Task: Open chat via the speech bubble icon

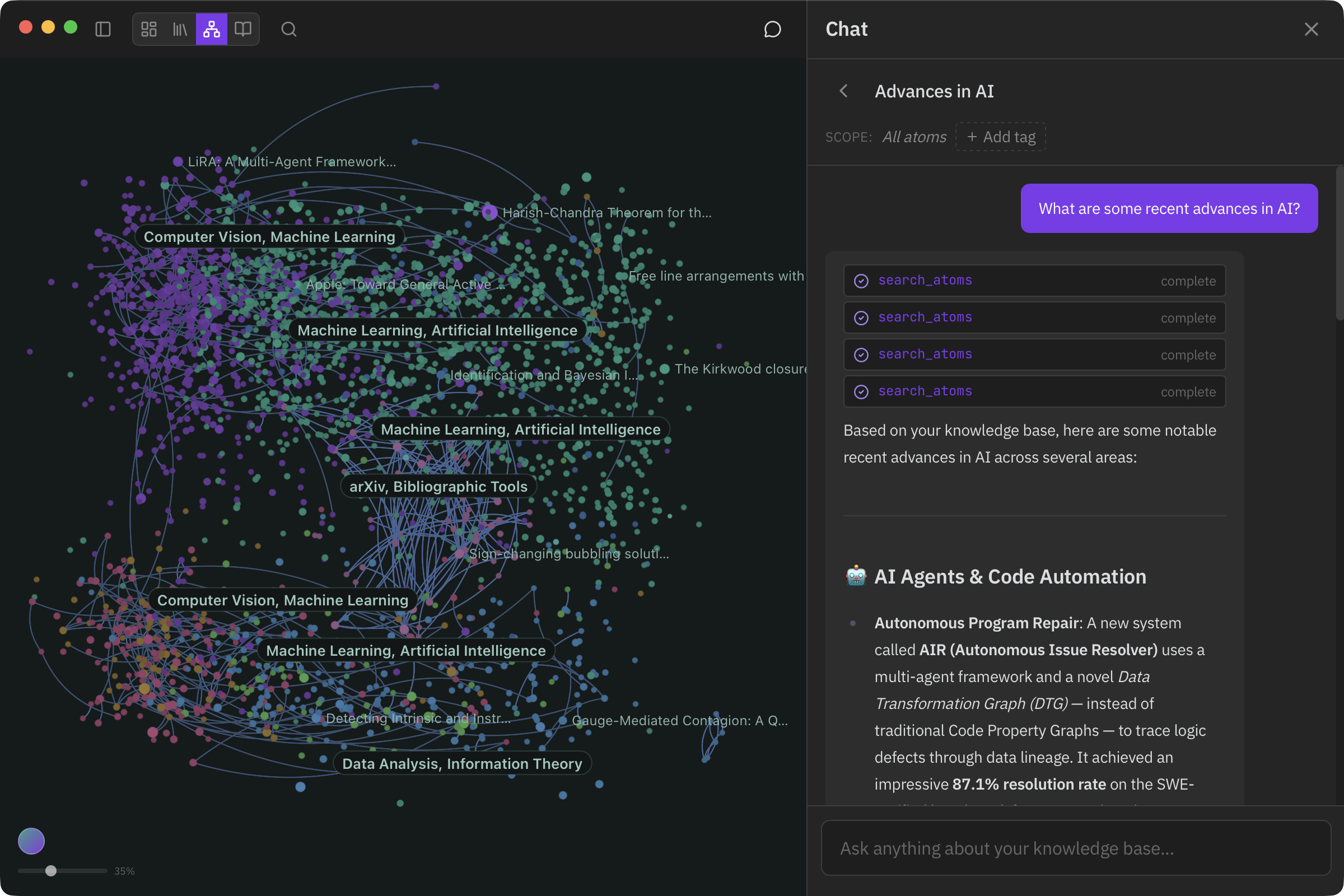Action: (x=772, y=29)
